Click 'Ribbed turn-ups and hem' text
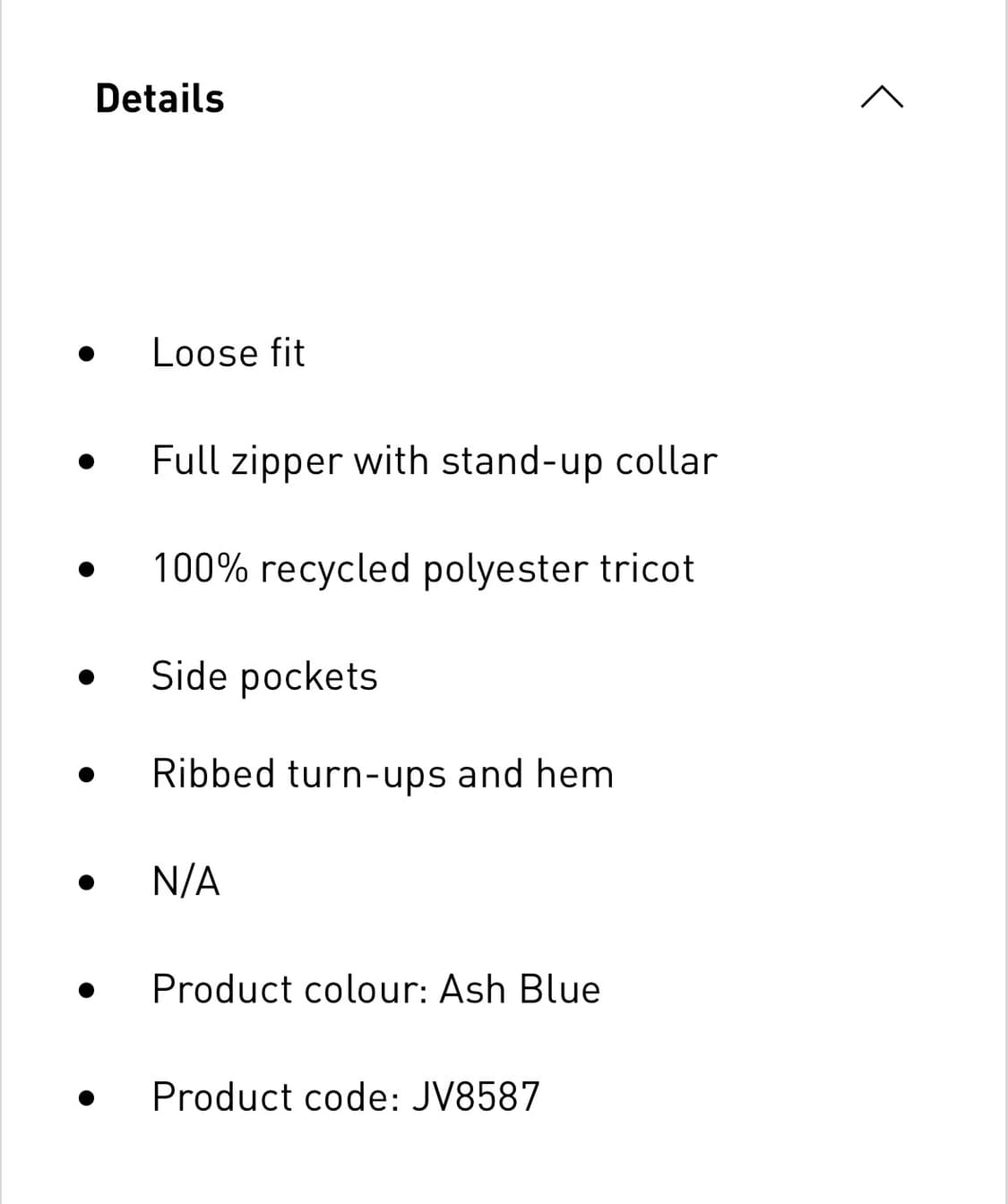Viewport: 1008px width, 1204px height. coord(383,774)
